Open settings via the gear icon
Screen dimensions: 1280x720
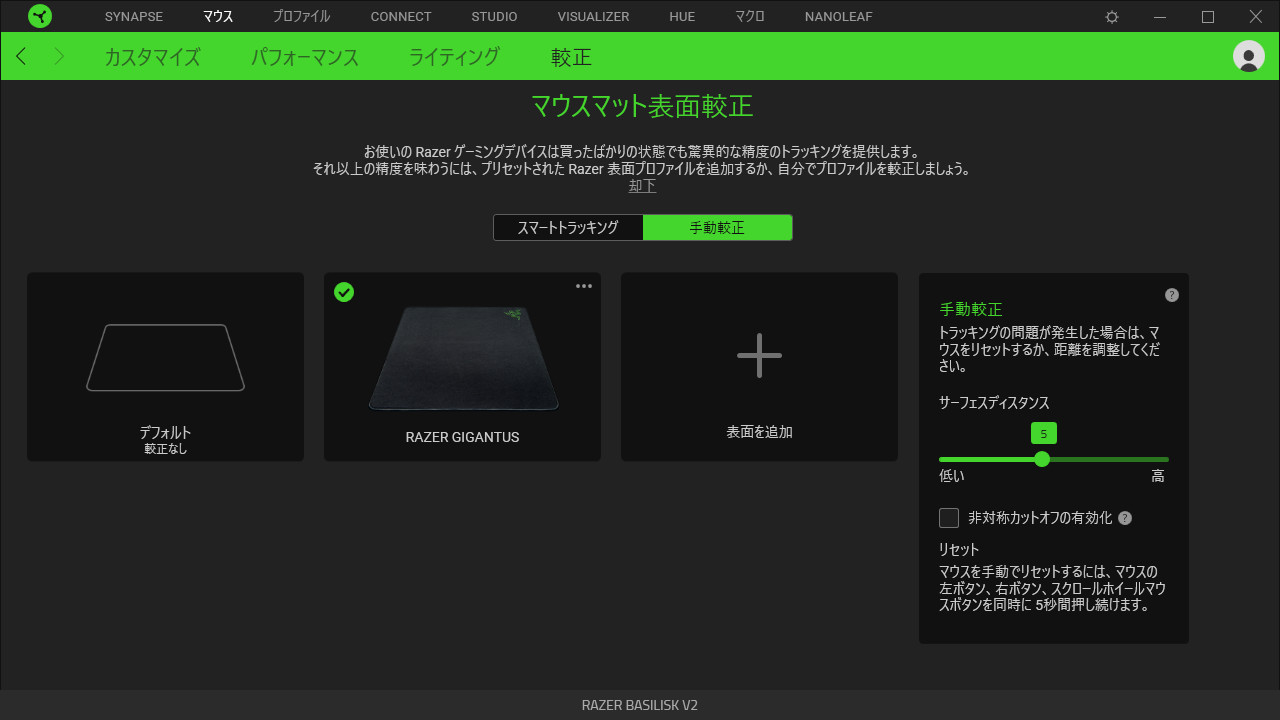pyautogui.click(x=1112, y=16)
